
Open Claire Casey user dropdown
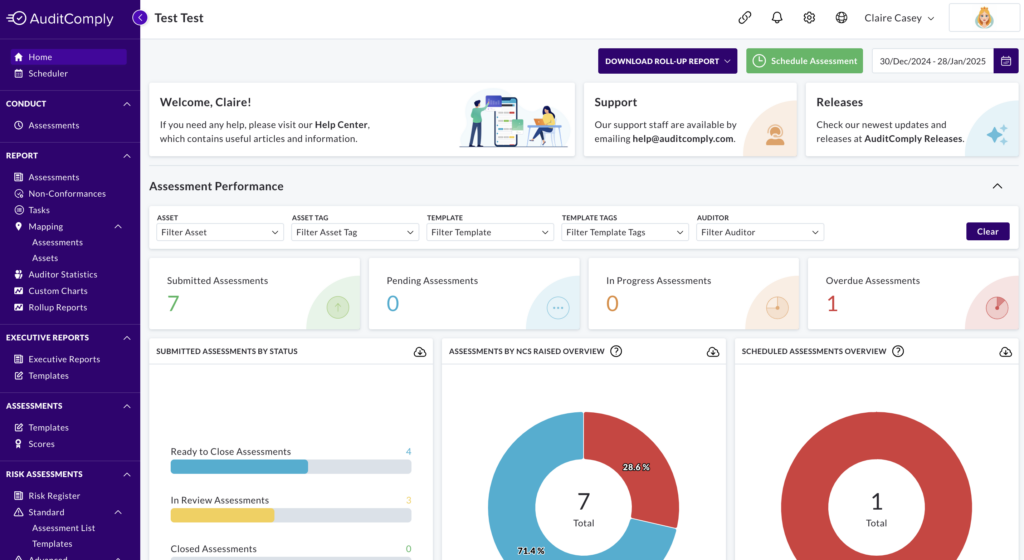click(899, 18)
